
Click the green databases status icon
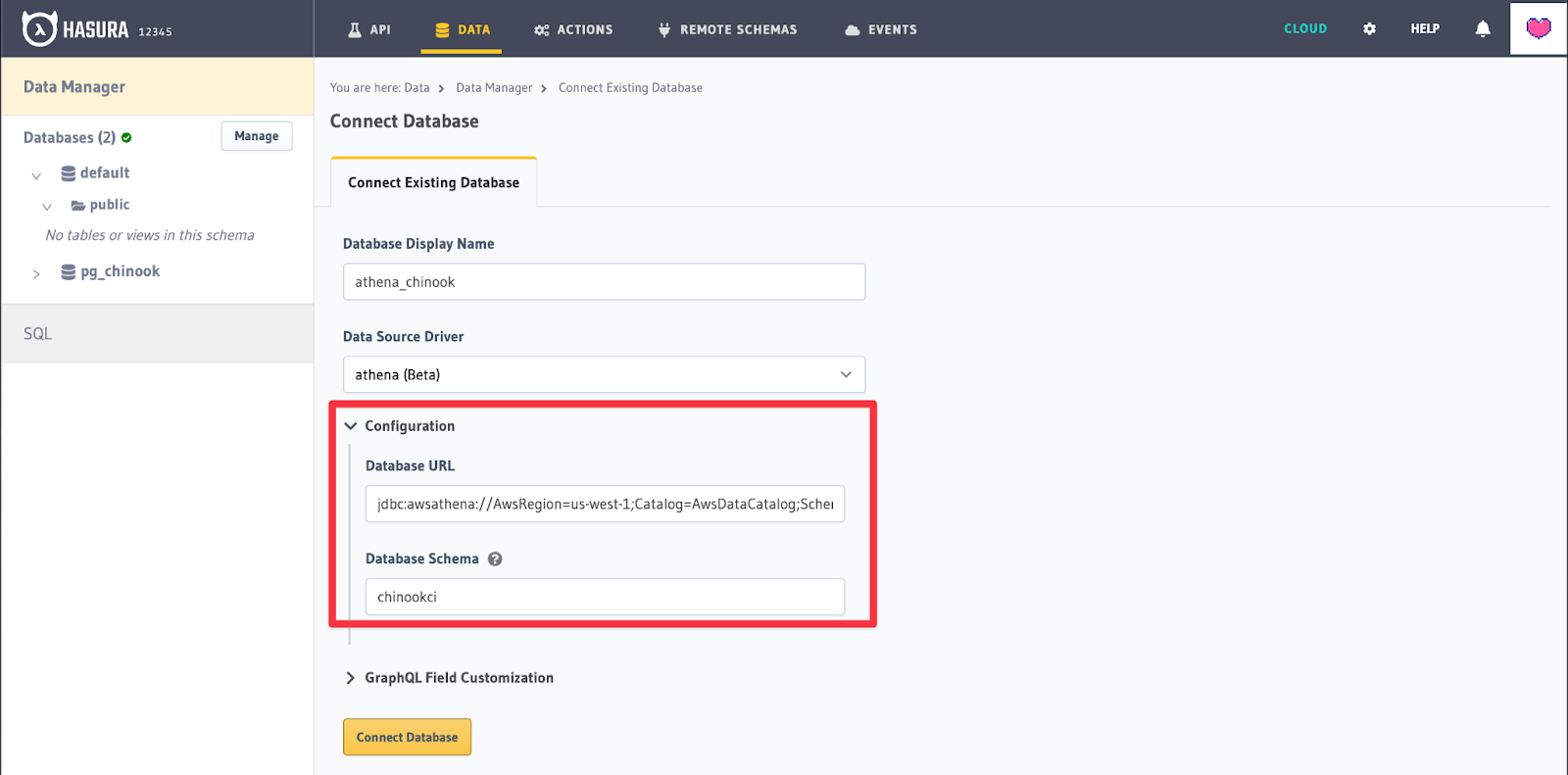tap(126, 138)
